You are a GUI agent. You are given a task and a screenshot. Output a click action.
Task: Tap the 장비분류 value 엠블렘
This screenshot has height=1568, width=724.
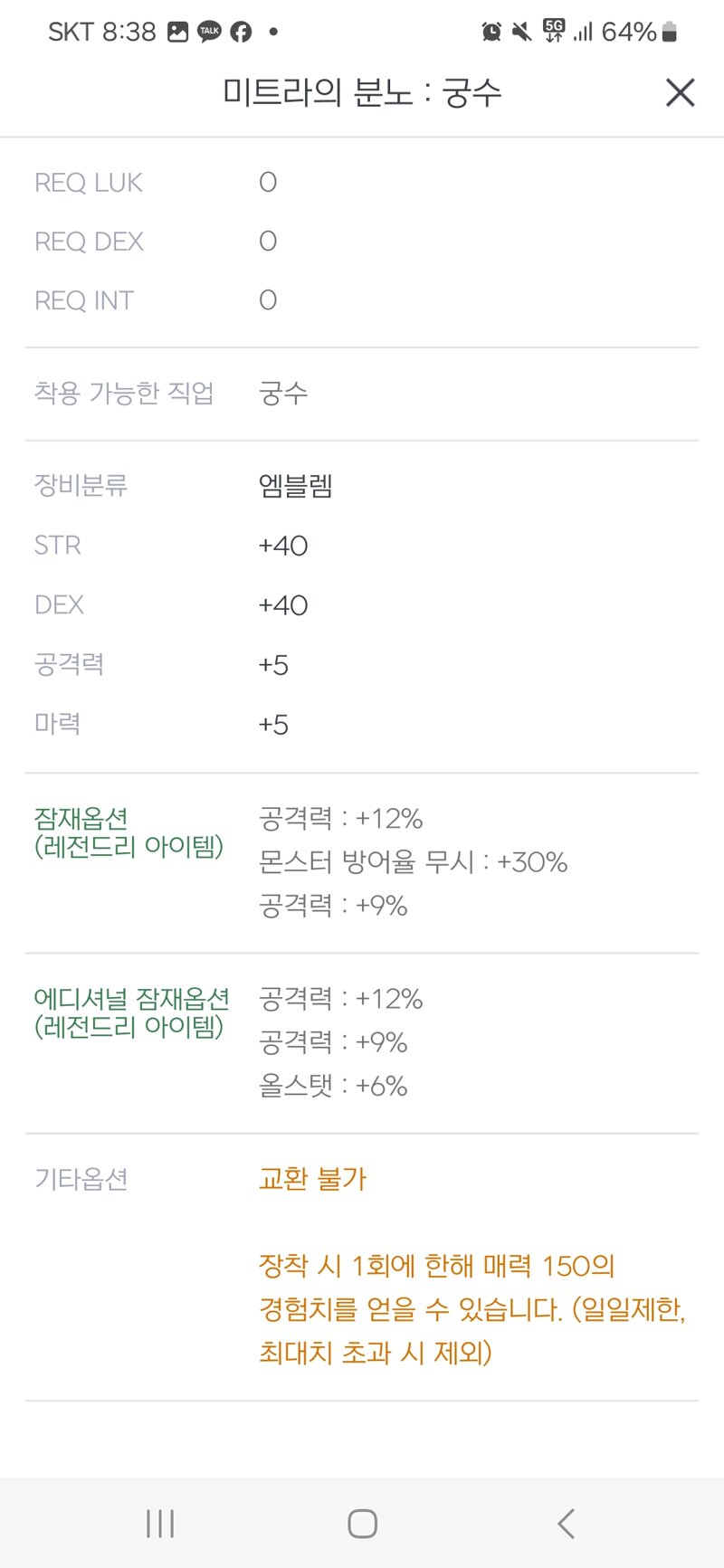[296, 486]
